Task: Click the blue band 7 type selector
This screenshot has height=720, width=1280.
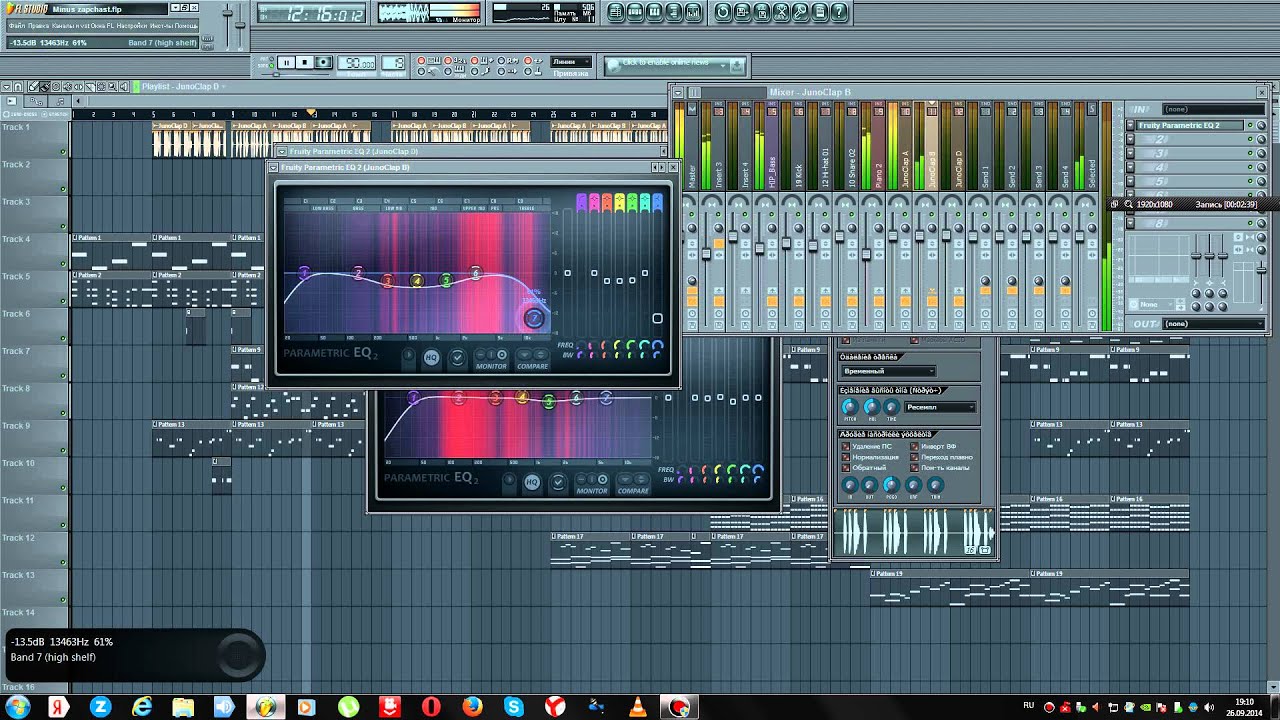Action: pos(657,203)
